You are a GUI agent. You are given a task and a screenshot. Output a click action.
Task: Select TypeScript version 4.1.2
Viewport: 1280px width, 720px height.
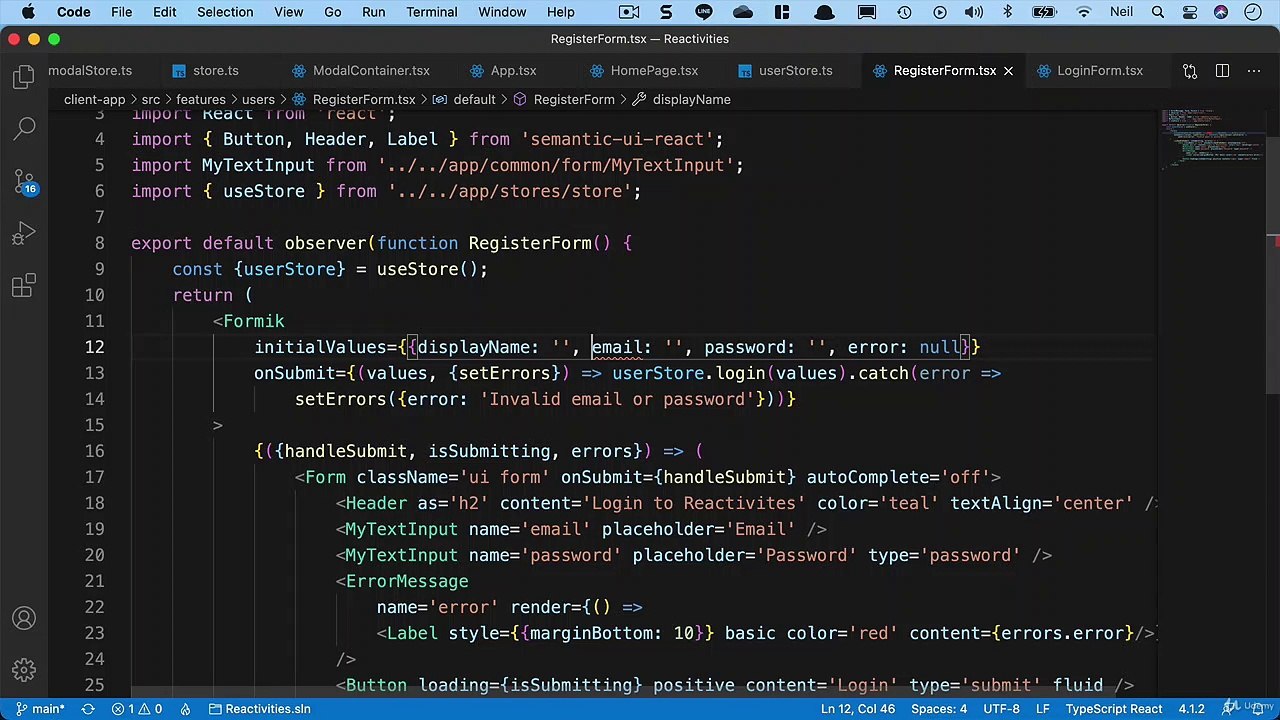(1194, 709)
